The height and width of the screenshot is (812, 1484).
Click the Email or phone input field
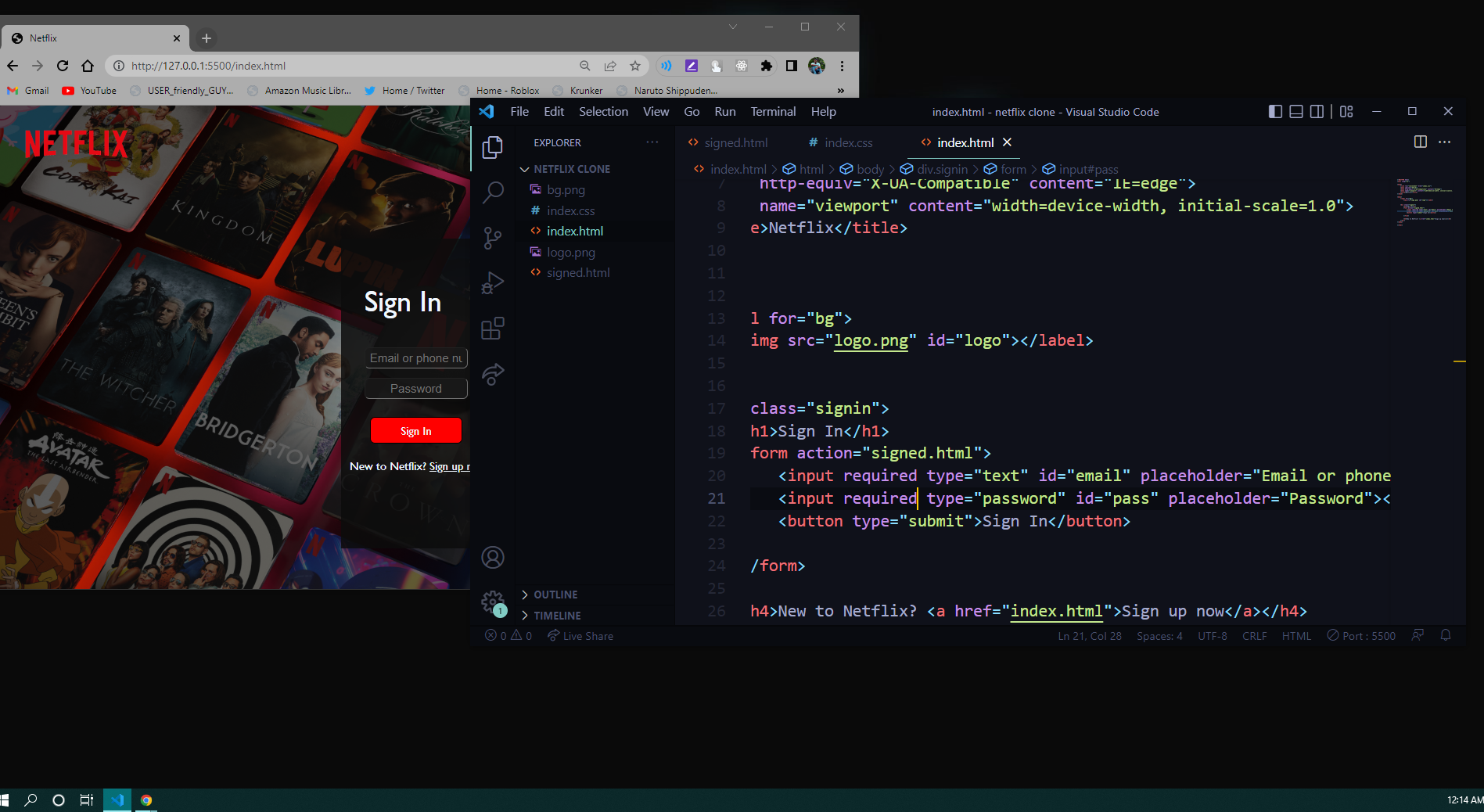point(415,357)
